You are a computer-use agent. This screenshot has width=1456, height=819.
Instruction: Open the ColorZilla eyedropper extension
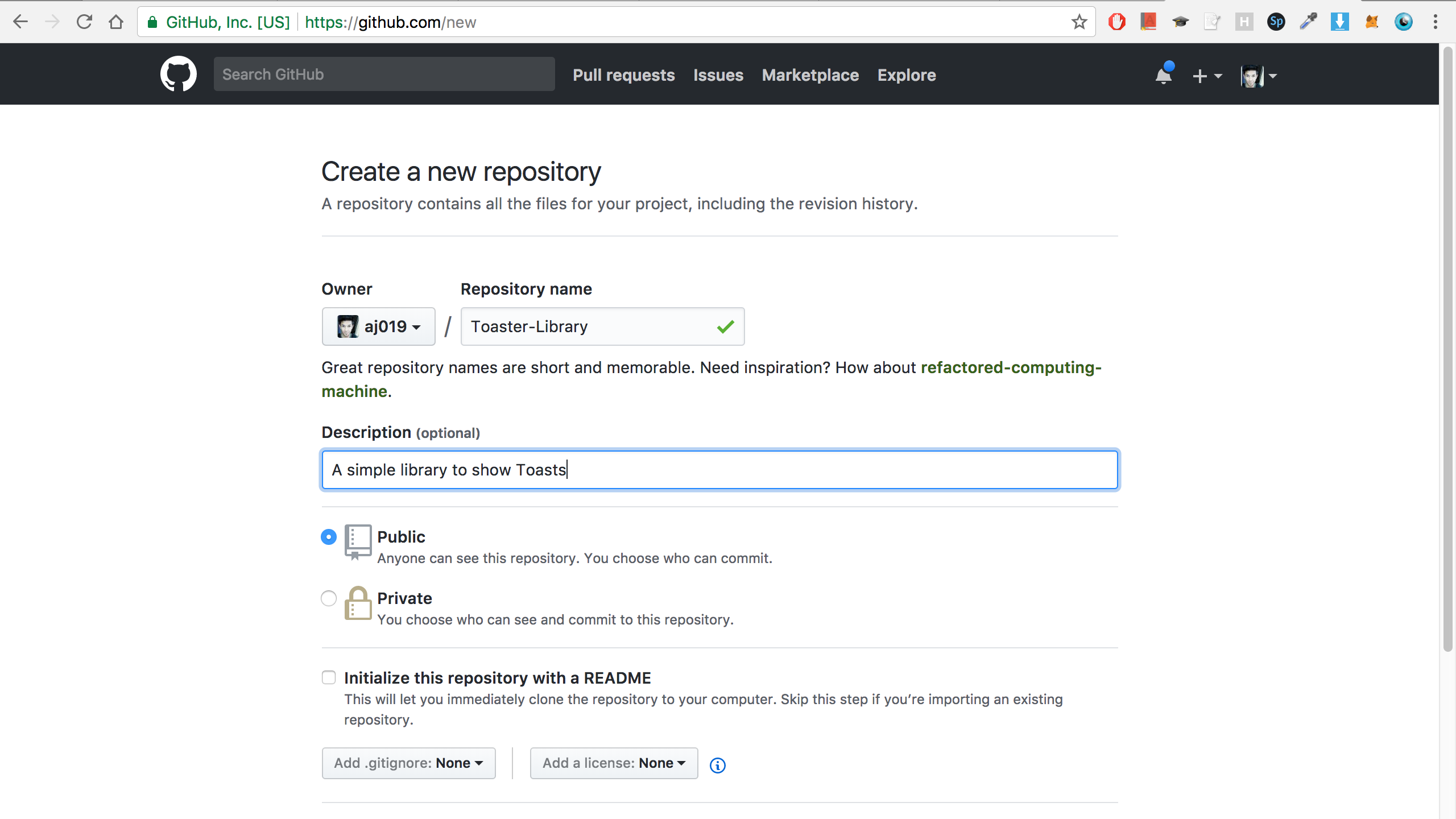(1308, 22)
